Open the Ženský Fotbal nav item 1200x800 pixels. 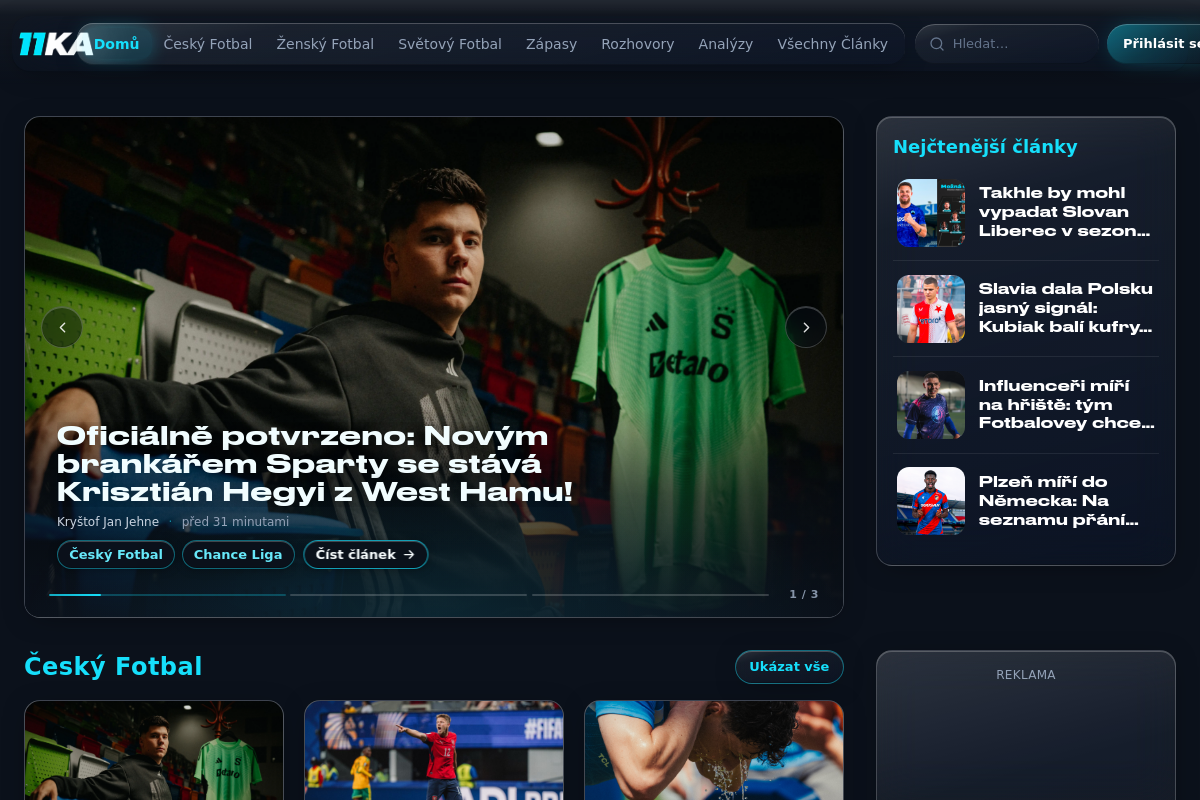click(325, 44)
